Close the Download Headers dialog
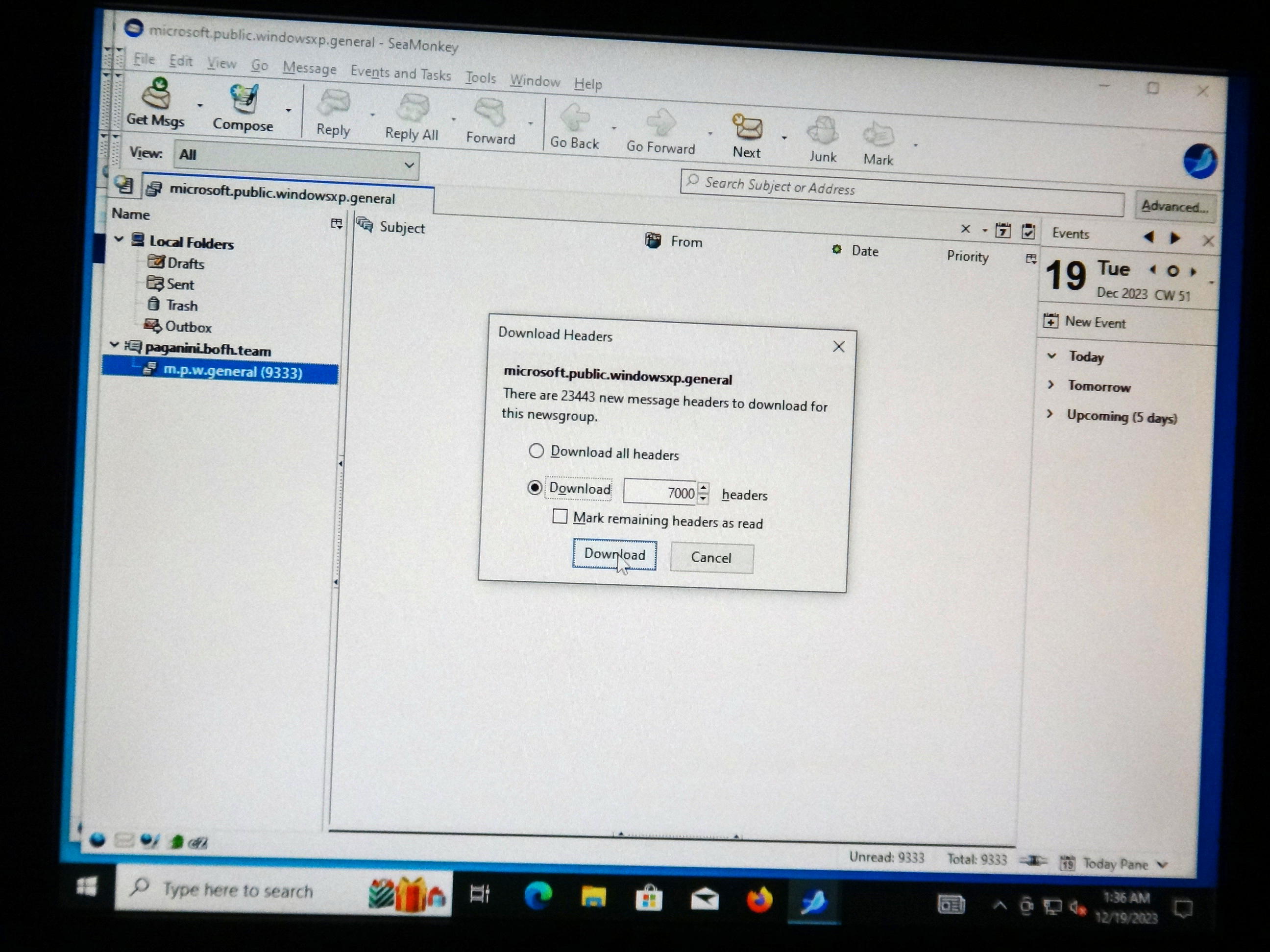Screen dimensions: 1270x952 click(838, 346)
